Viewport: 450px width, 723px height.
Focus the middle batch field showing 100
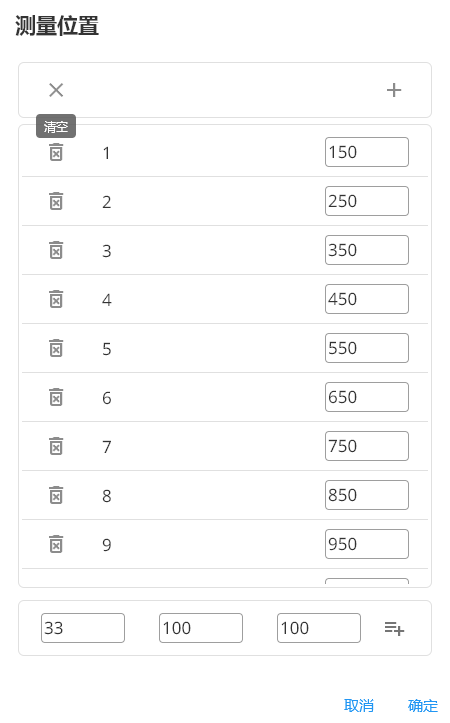click(x=201, y=628)
